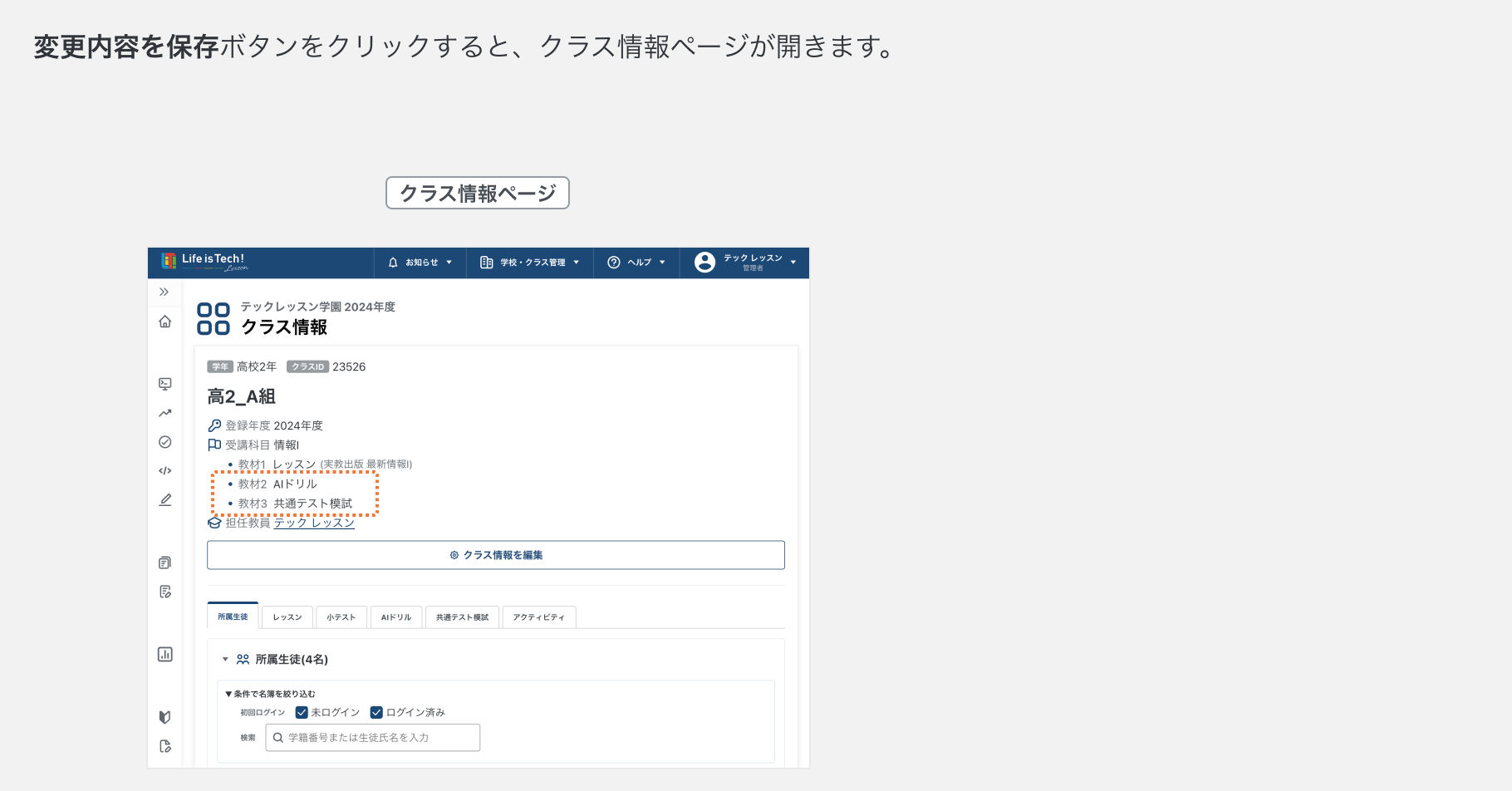
Task: Open the ヘルプ dropdown menu
Action: point(636,263)
